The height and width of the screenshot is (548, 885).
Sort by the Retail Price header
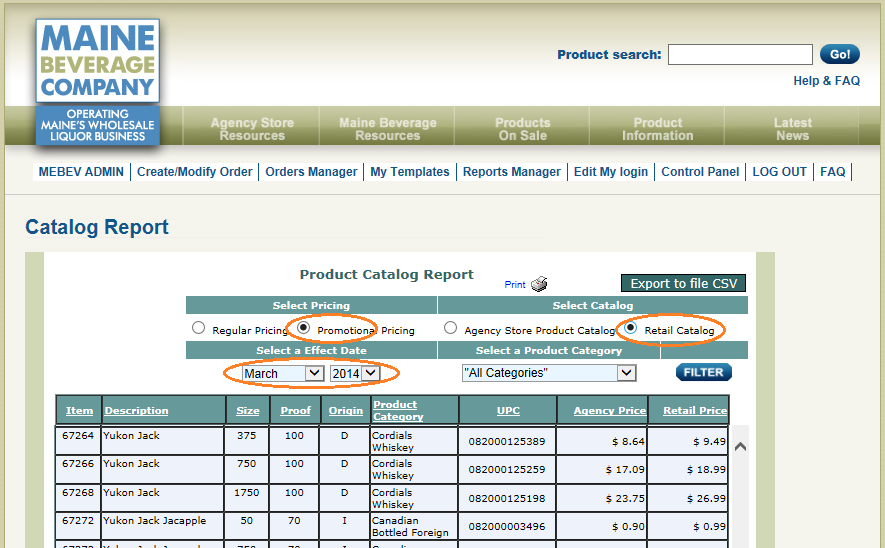click(695, 410)
